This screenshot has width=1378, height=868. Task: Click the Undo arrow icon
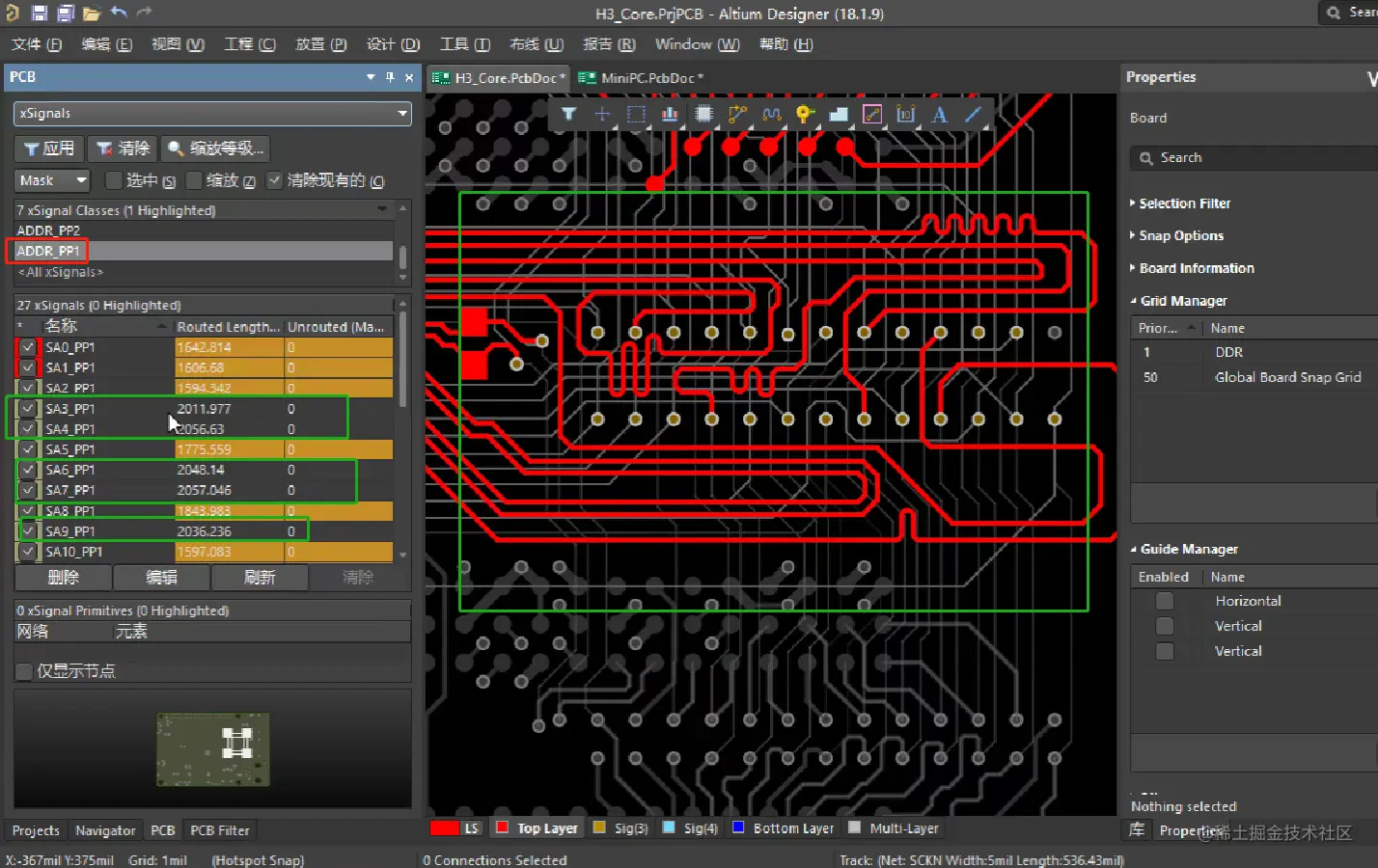tap(119, 13)
